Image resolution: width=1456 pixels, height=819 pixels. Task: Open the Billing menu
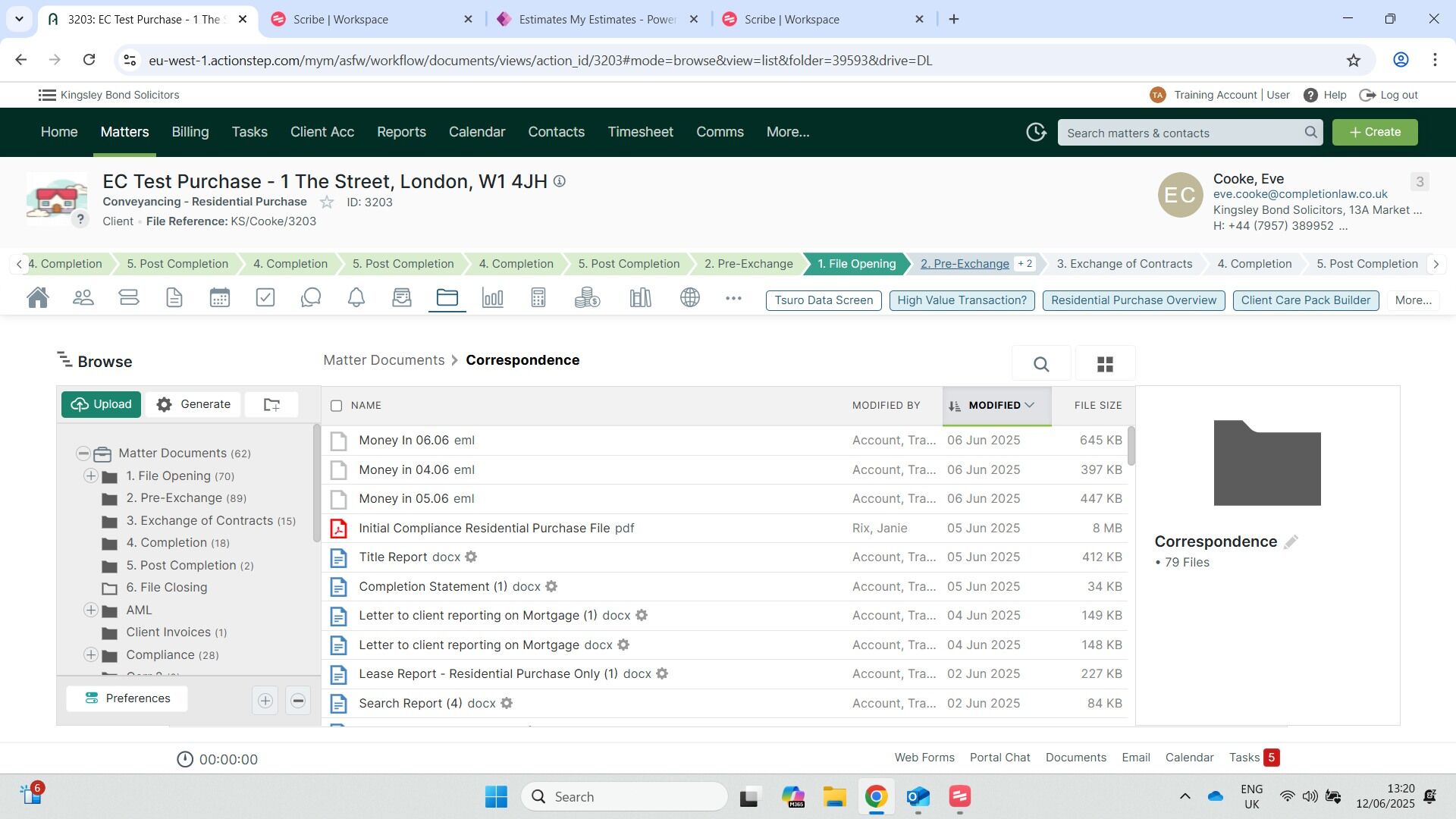point(190,132)
